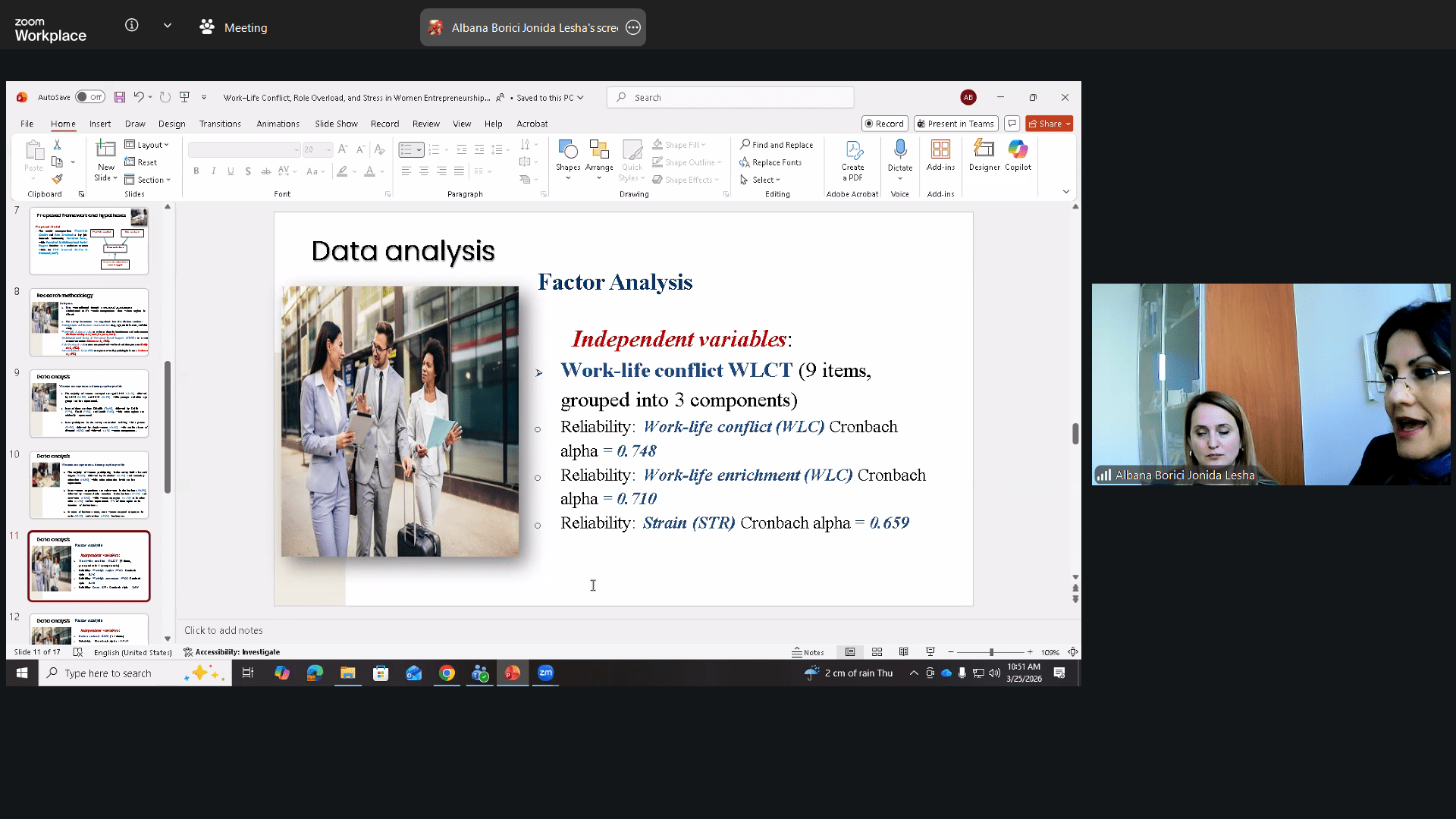Screen dimensions: 1456x819
Task: Open the Transitions ribbon tab
Action: 220,124
